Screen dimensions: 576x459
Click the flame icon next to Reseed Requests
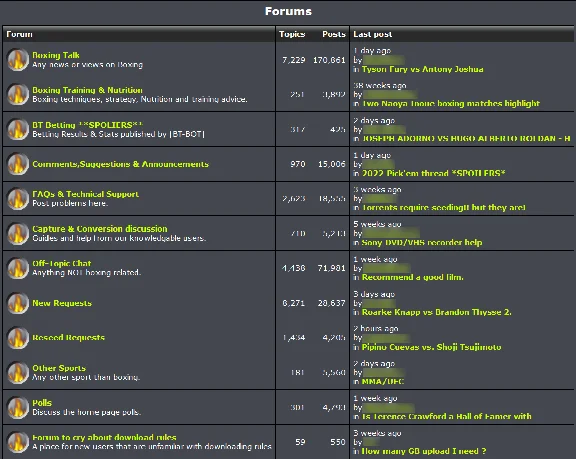18,338
